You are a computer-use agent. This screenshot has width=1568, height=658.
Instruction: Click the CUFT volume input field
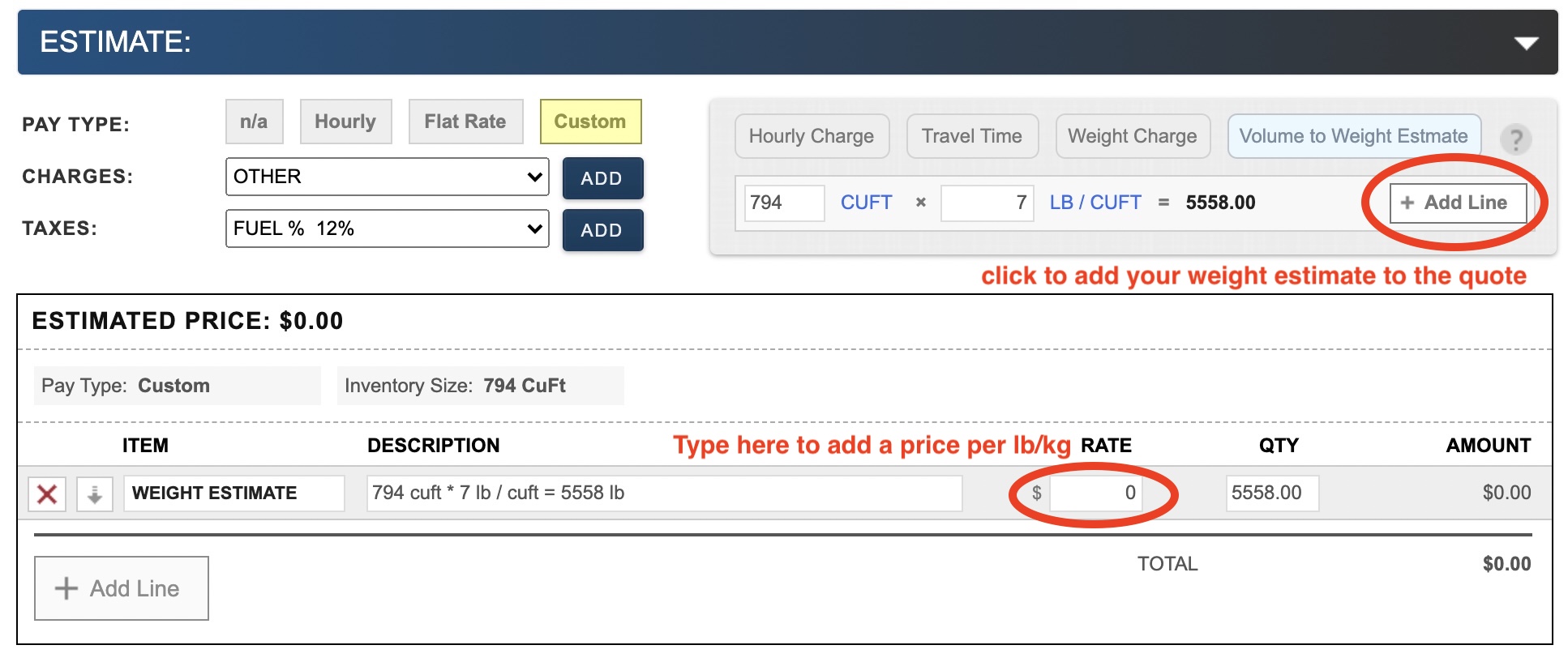(x=783, y=203)
